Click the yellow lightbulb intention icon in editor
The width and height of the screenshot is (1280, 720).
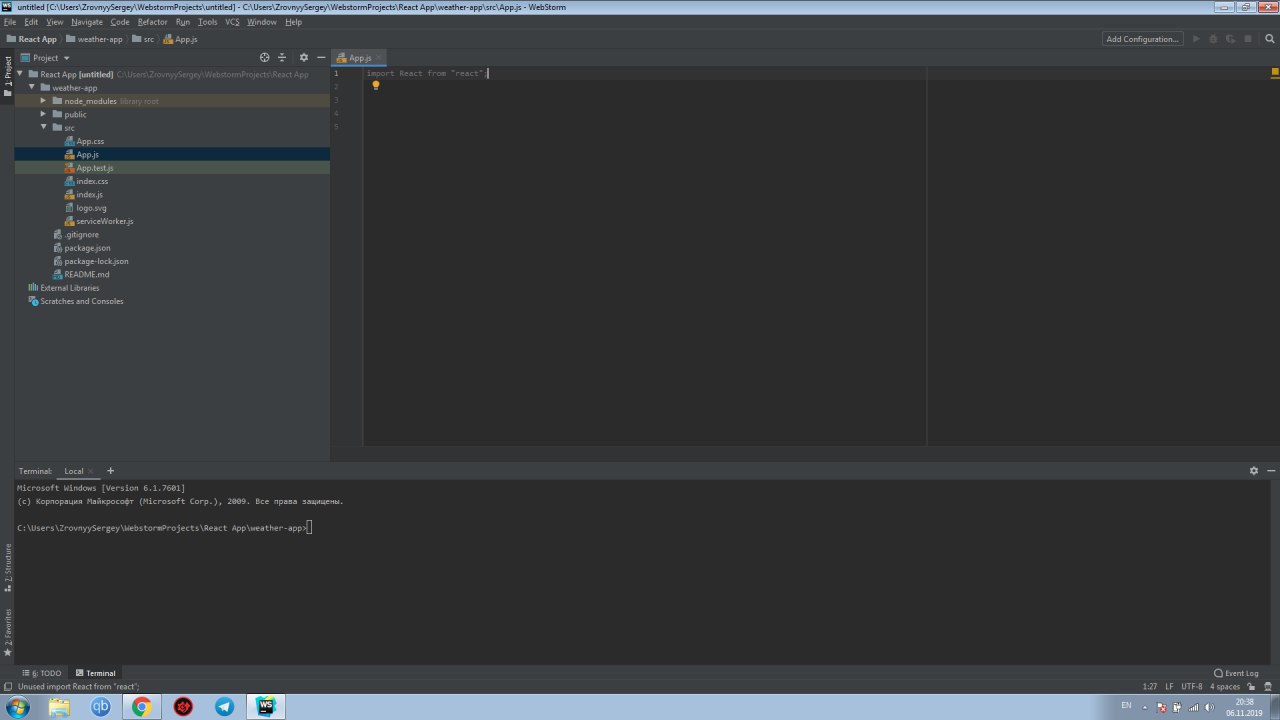(376, 86)
